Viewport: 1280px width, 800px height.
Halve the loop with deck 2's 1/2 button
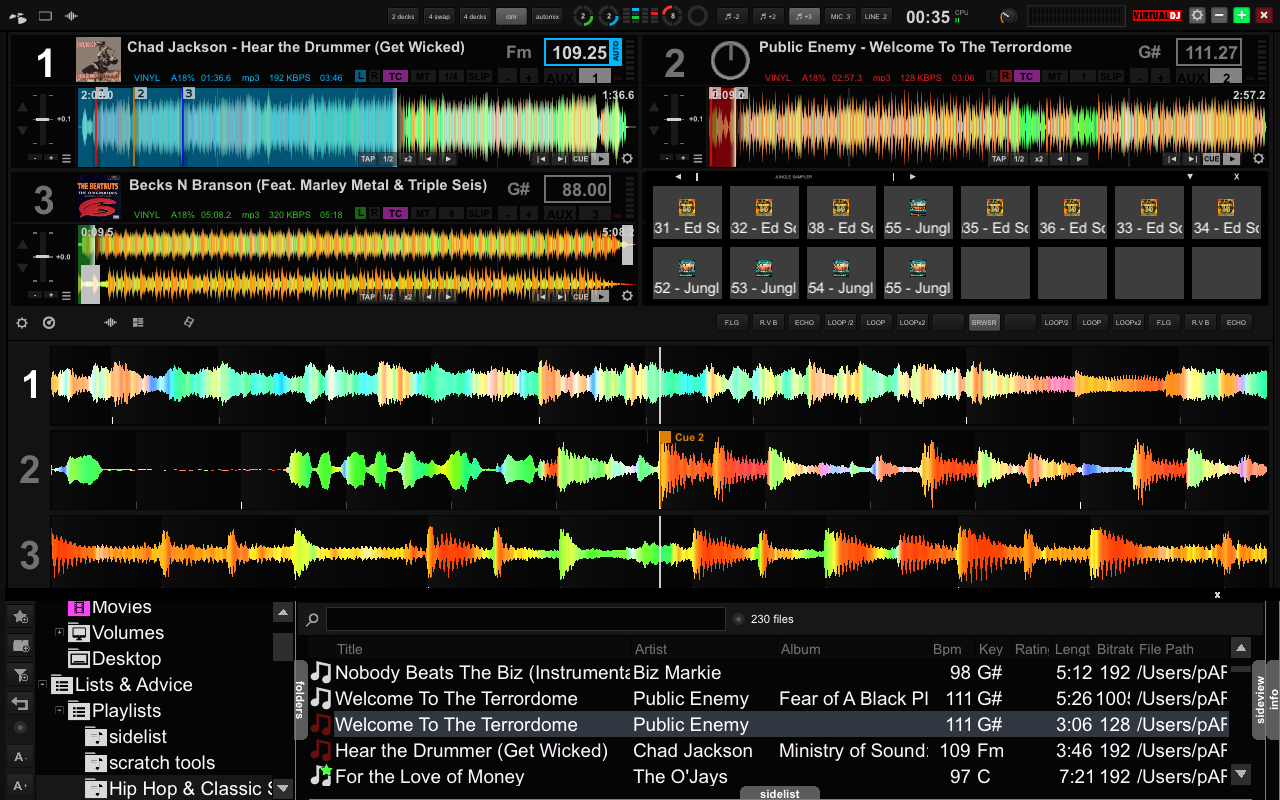pyautogui.click(x=1019, y=159)
